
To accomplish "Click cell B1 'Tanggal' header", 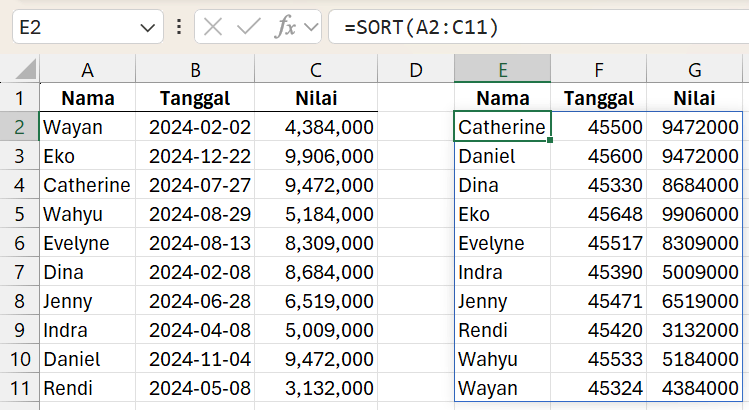I will pyautogui.click(x=195, y=98).
